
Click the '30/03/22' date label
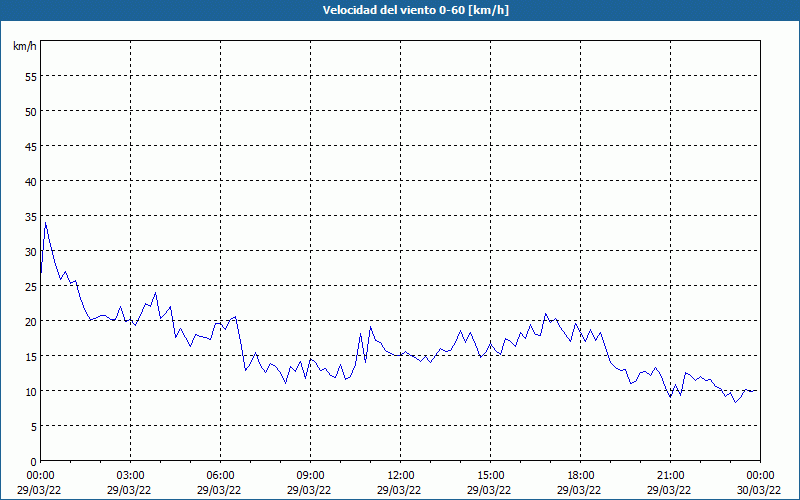click(759, 490)
